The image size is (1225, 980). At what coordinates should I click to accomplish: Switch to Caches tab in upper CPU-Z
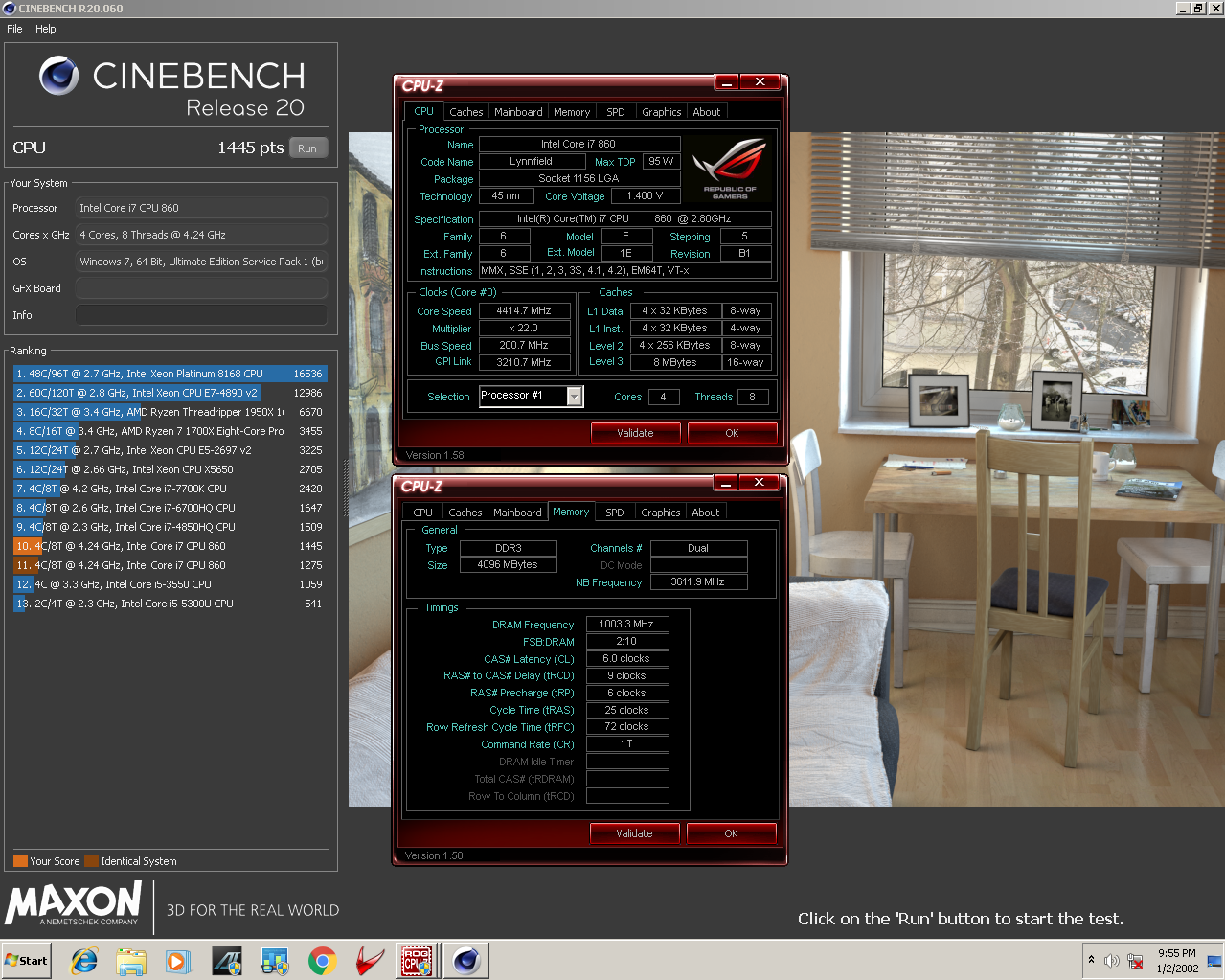(466, 112)
